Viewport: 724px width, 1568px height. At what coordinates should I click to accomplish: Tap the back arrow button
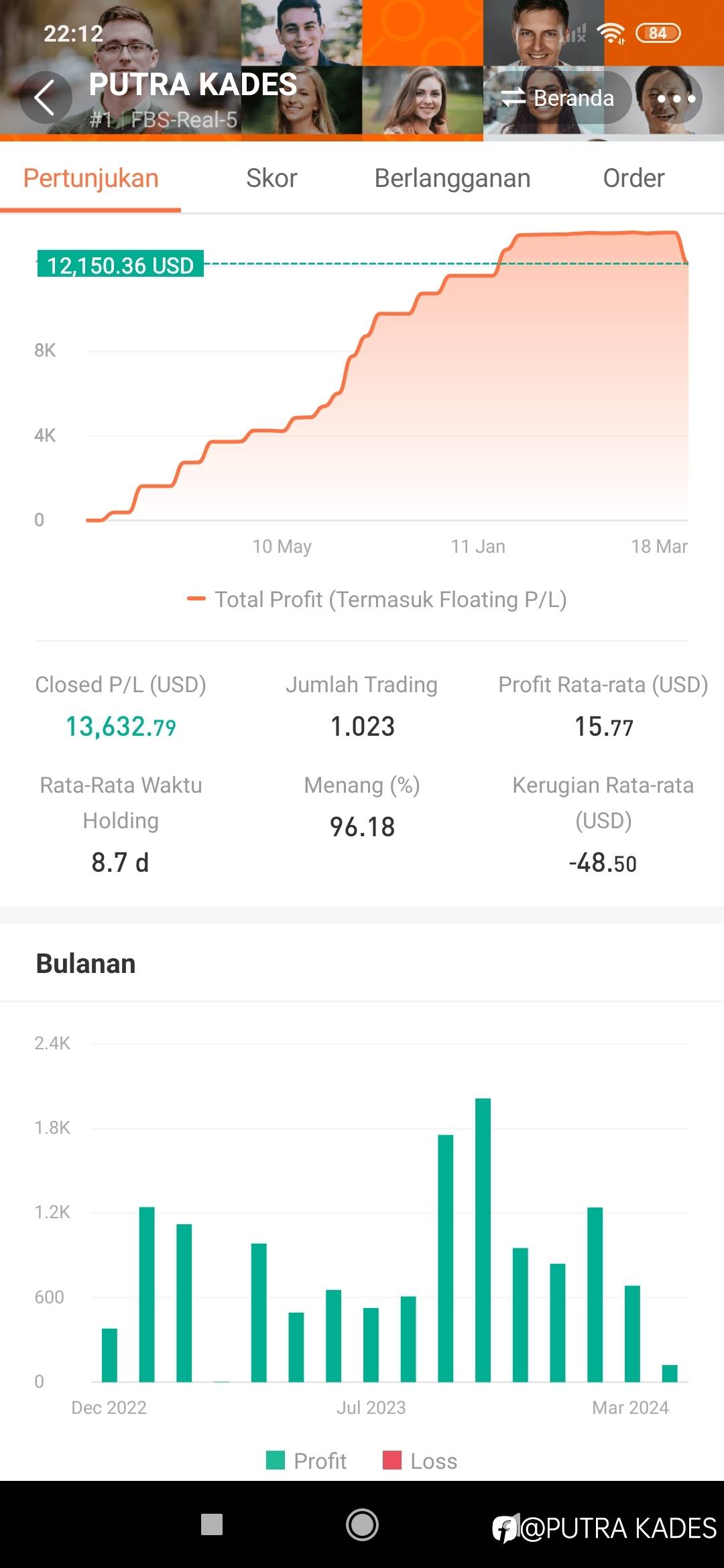[x=46, y=98]
